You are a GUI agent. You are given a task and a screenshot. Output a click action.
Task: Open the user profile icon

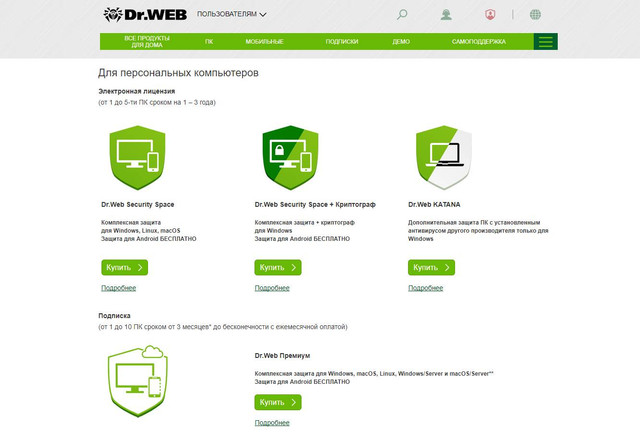(x=446, y=15)
